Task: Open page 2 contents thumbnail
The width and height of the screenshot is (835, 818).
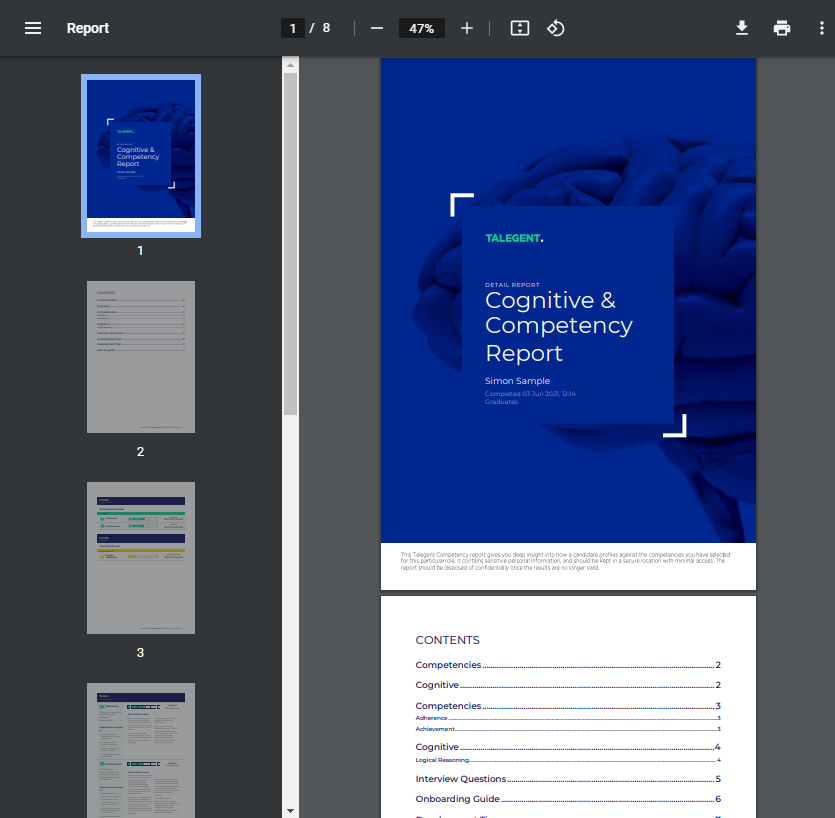Action: pos(141,357)
